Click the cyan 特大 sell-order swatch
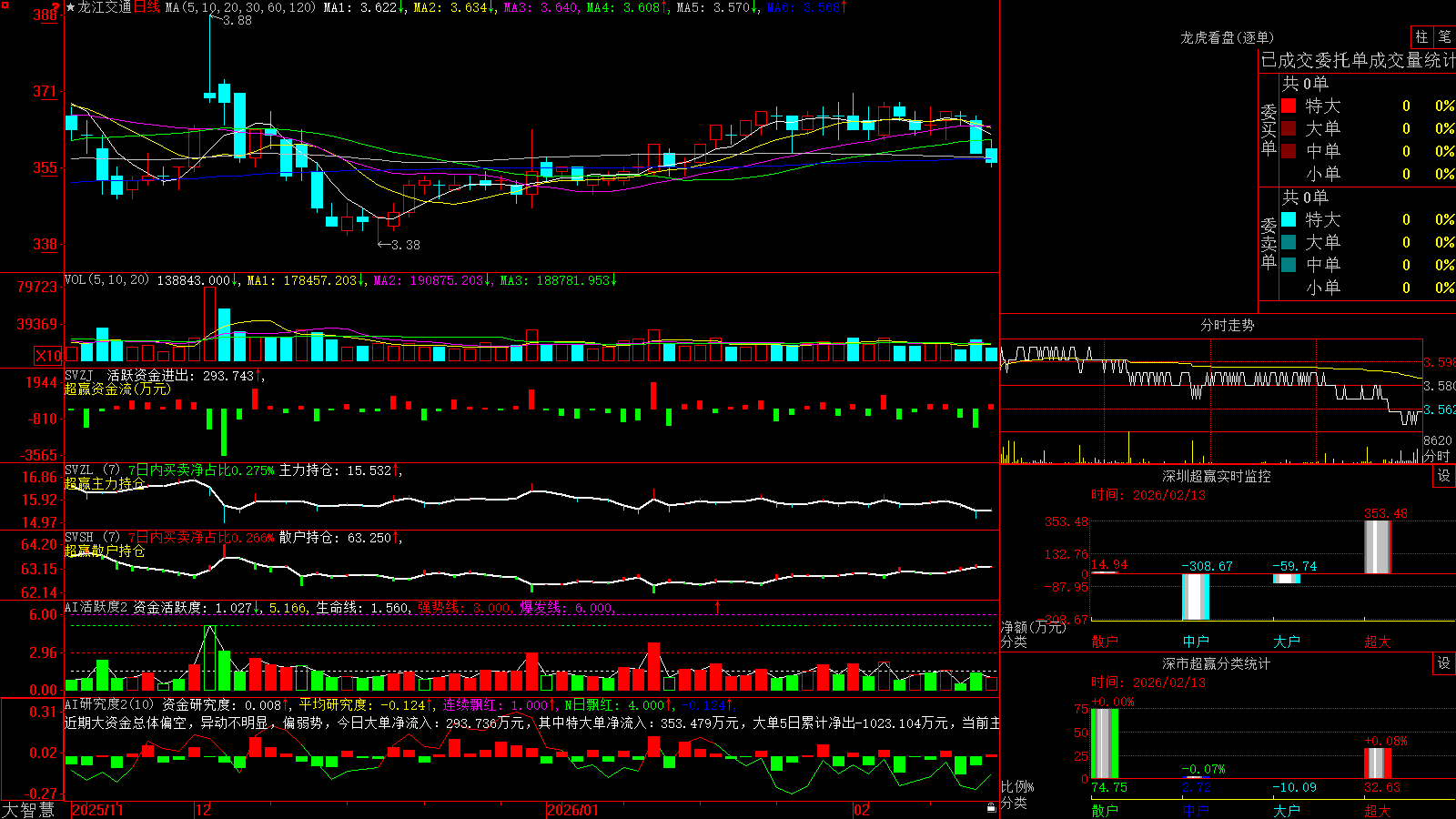This screenshot has height=819, width=1456. [1289, 219]
